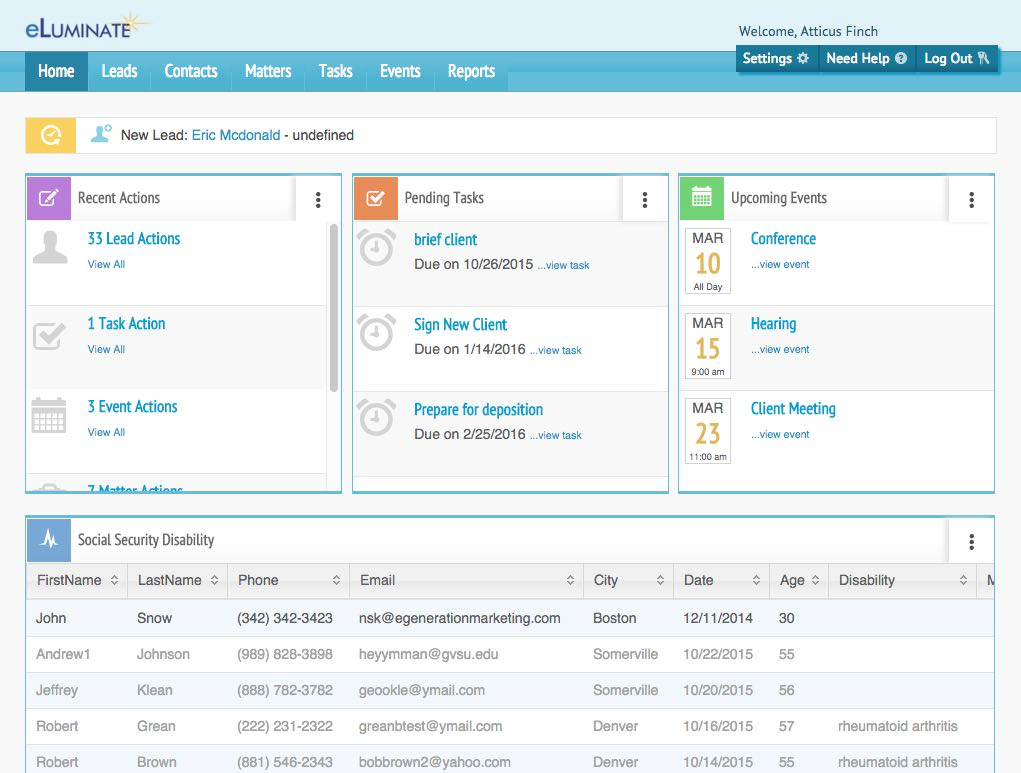Viewport: 1021px width, 773px height.
Task: Click the orange Pending Tasks checklist icon
Action: 376,198
